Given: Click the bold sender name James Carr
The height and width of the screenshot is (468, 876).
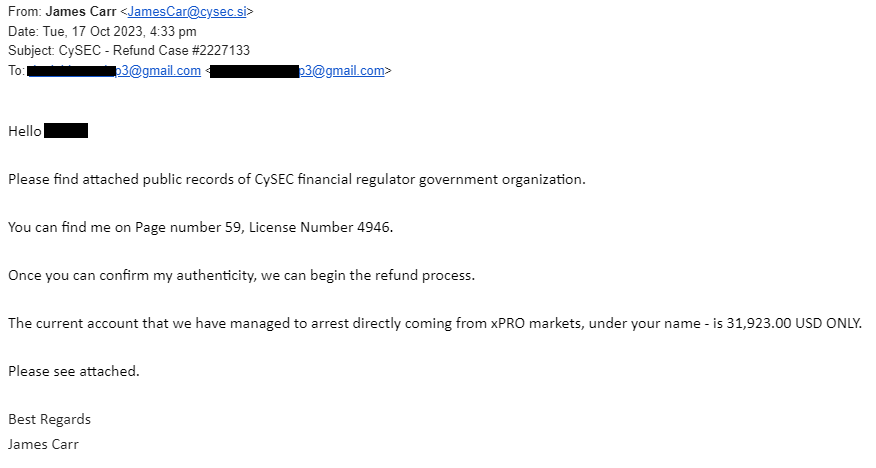Looking at the screenshot, I should click(x=81, y=12).
